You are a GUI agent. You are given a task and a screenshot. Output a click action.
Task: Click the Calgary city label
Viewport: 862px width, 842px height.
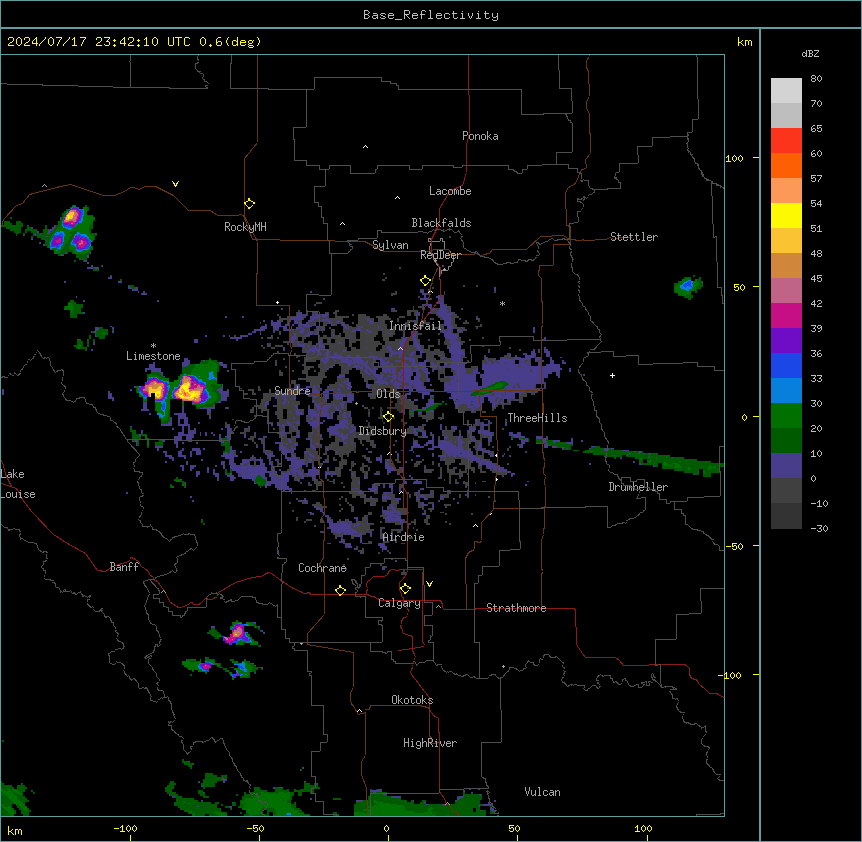pos(399,603)
